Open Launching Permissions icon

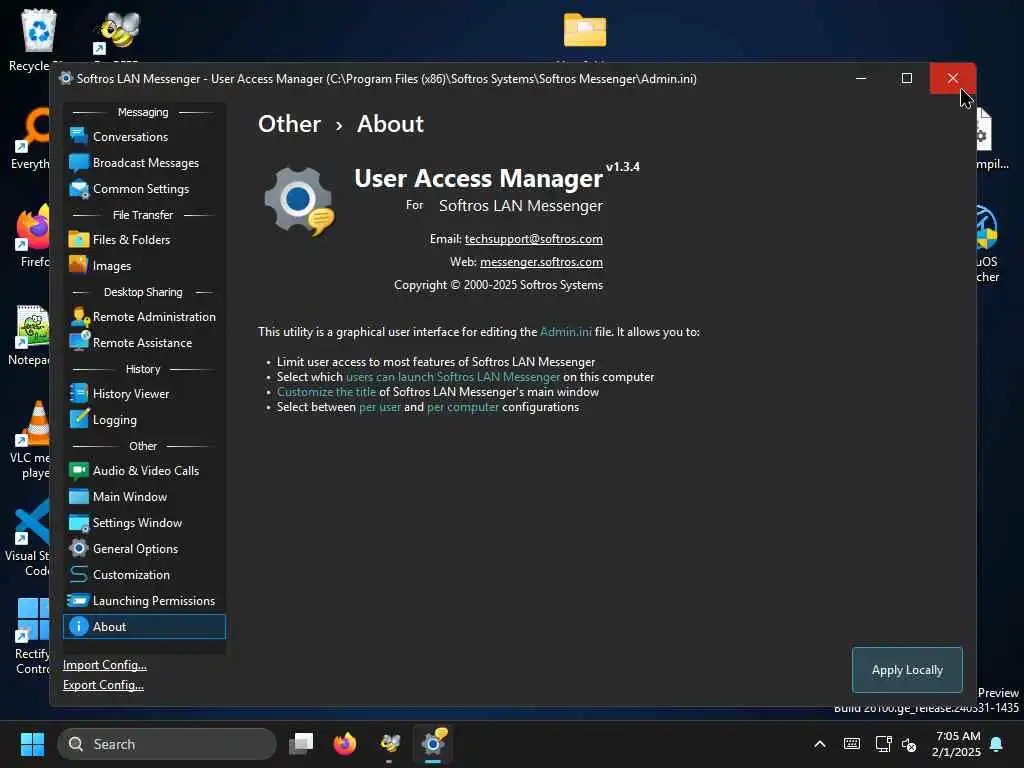tap(78, 600)
